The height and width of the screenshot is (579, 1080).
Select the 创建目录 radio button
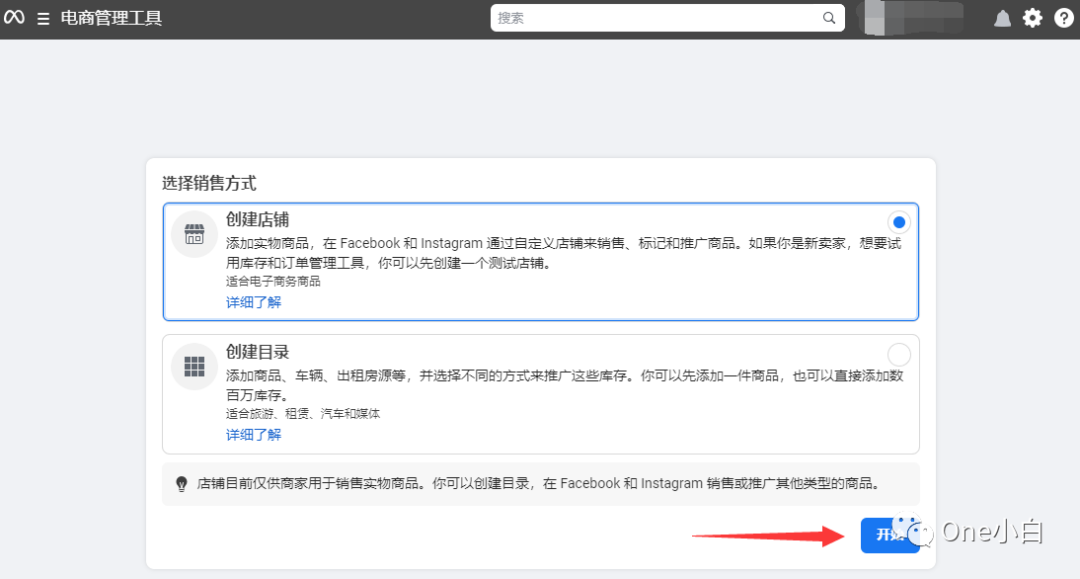[x=898, y=353]
